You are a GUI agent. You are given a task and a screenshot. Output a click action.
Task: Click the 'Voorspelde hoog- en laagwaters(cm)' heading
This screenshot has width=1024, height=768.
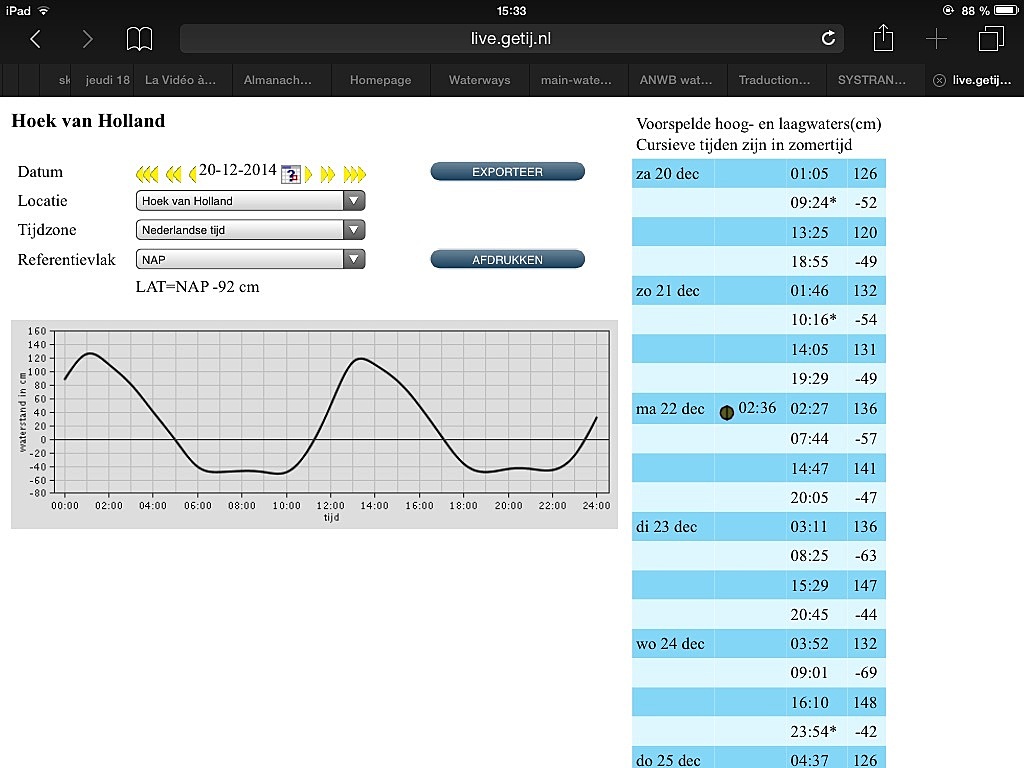[759, 124]
